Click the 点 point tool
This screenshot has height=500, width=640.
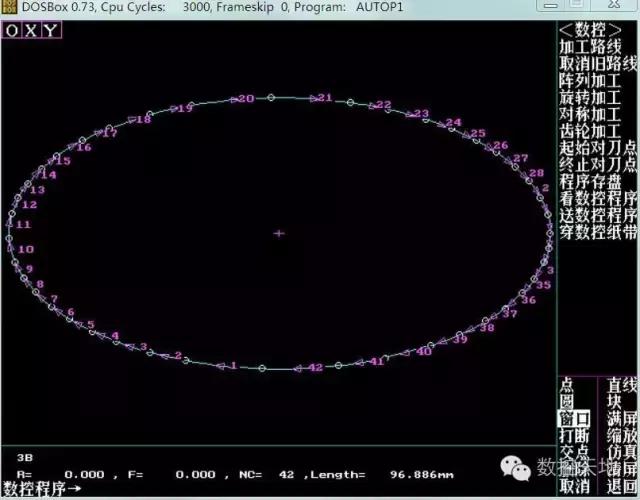click(x=566, y=384)
